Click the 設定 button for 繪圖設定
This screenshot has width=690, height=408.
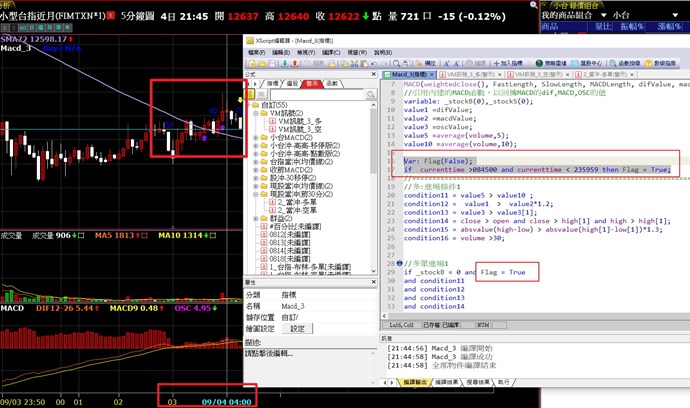point(298,328)
